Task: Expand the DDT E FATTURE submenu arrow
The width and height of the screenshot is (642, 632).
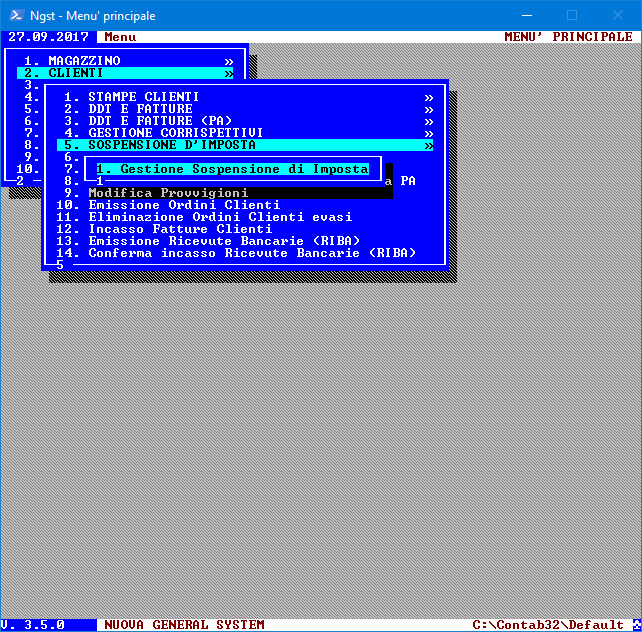Action: pyautogui.click(x=428, y=109)
